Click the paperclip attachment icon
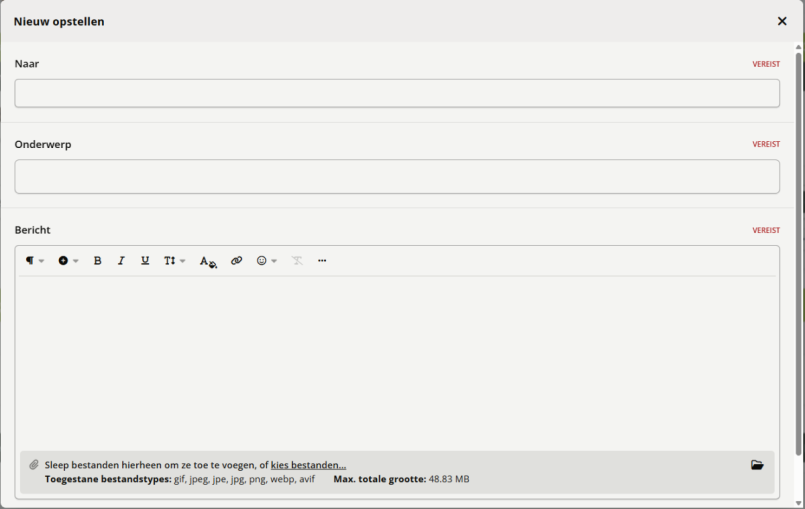This screenshot has height=509, width=805. tap(33, 465)
